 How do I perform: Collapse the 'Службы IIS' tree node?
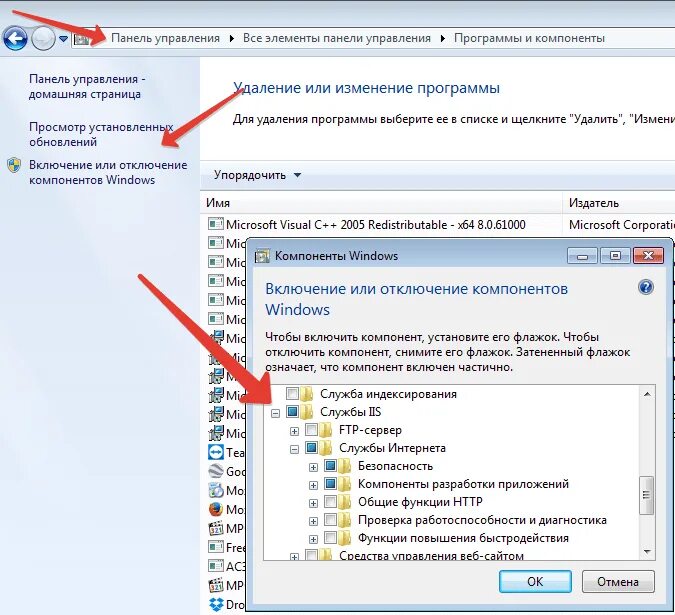point(276,414)
